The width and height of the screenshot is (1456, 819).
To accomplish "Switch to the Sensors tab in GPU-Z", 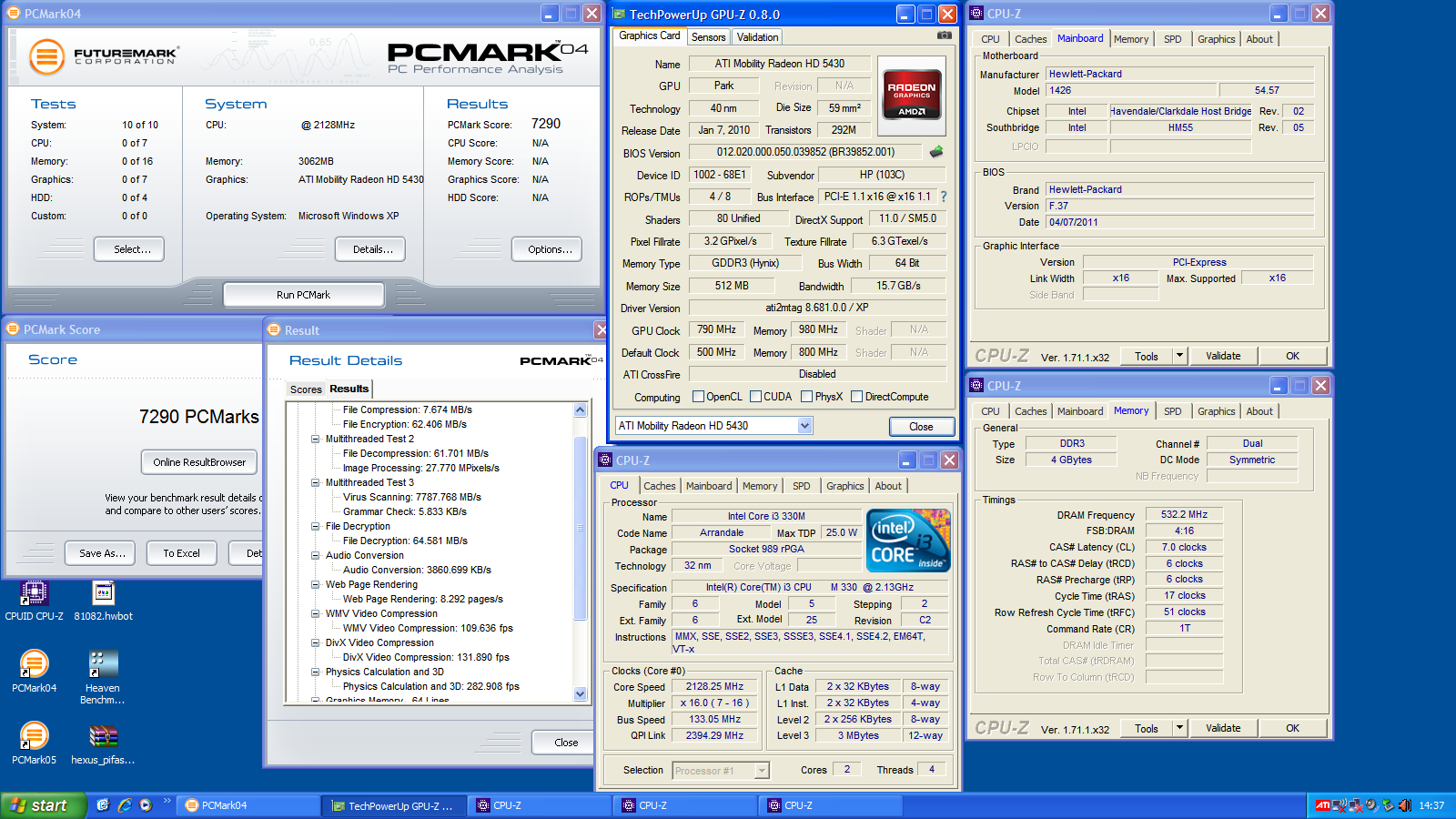I will click(708, 37).
